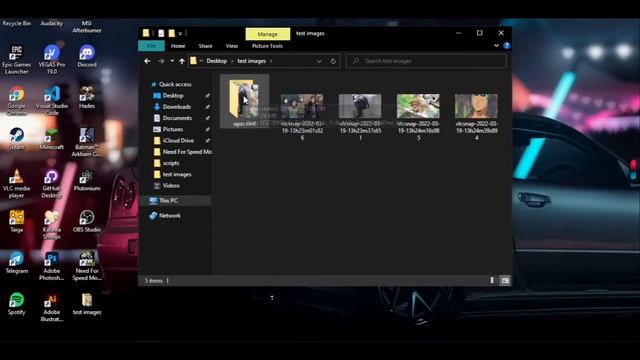Open the Picture Tools tab

[x=267, y=46]
